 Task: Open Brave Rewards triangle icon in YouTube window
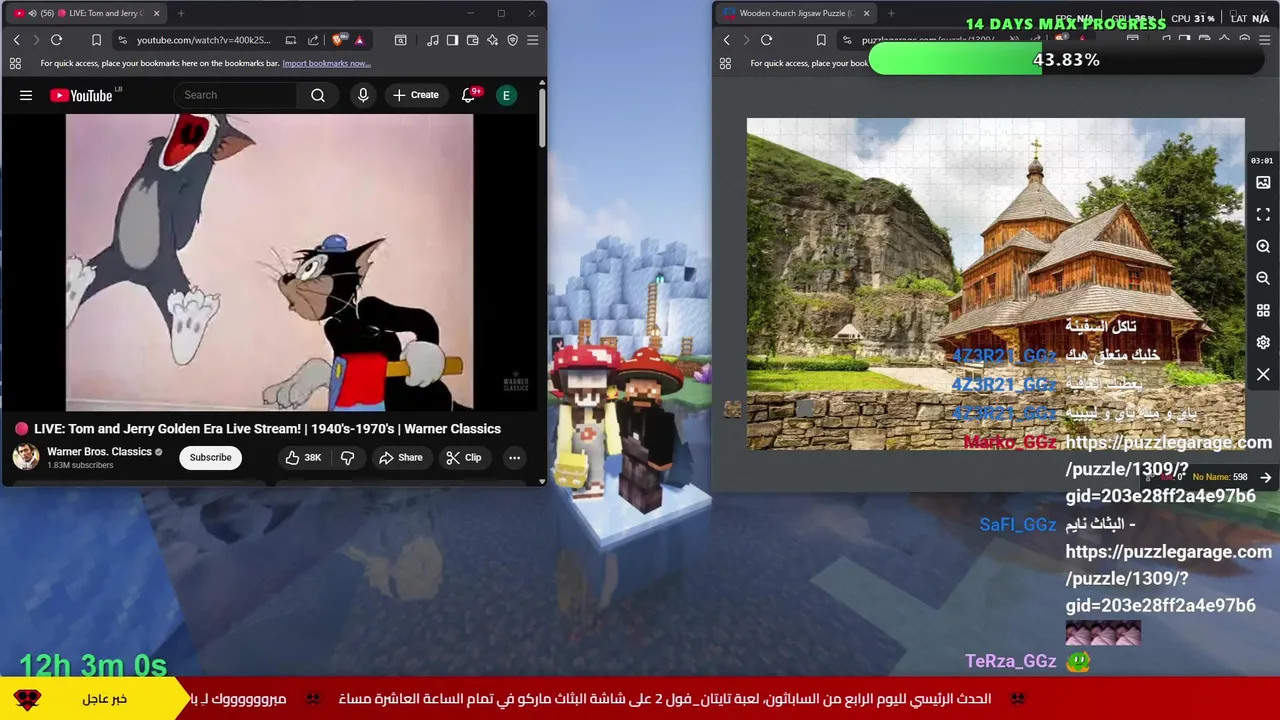point(359,40)
